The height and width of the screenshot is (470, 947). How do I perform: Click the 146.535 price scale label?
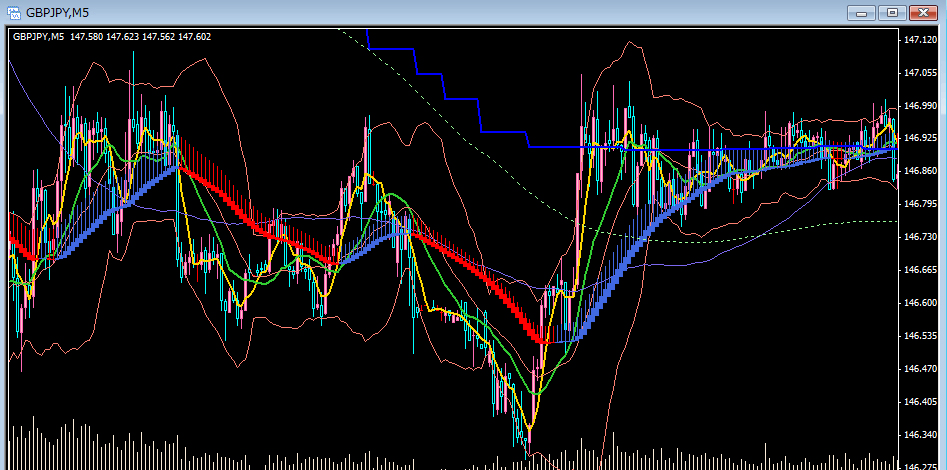tap(920, 336)
